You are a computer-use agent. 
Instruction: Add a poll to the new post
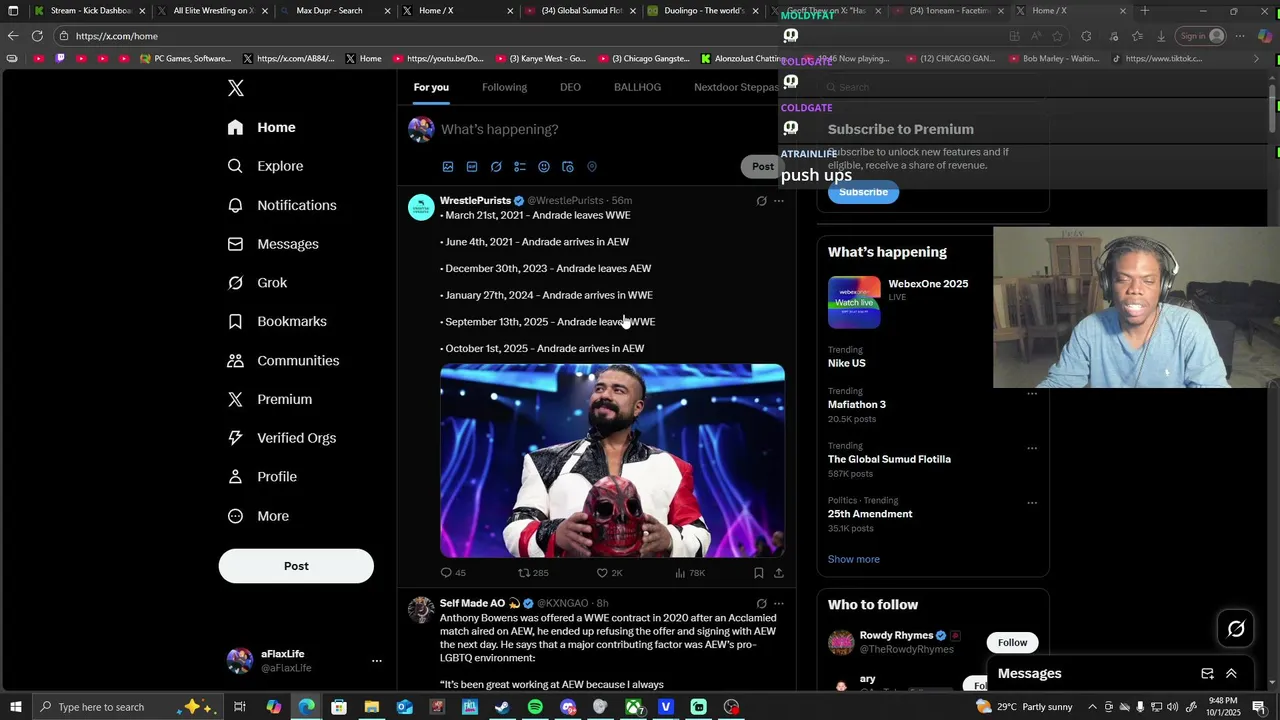coord(520,167)
